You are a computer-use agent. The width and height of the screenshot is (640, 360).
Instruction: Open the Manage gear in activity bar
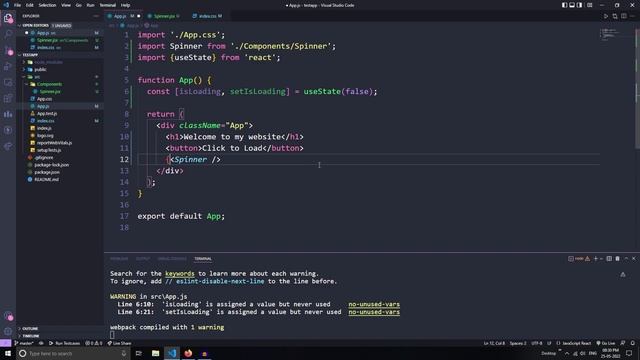[x=8, y=331]
